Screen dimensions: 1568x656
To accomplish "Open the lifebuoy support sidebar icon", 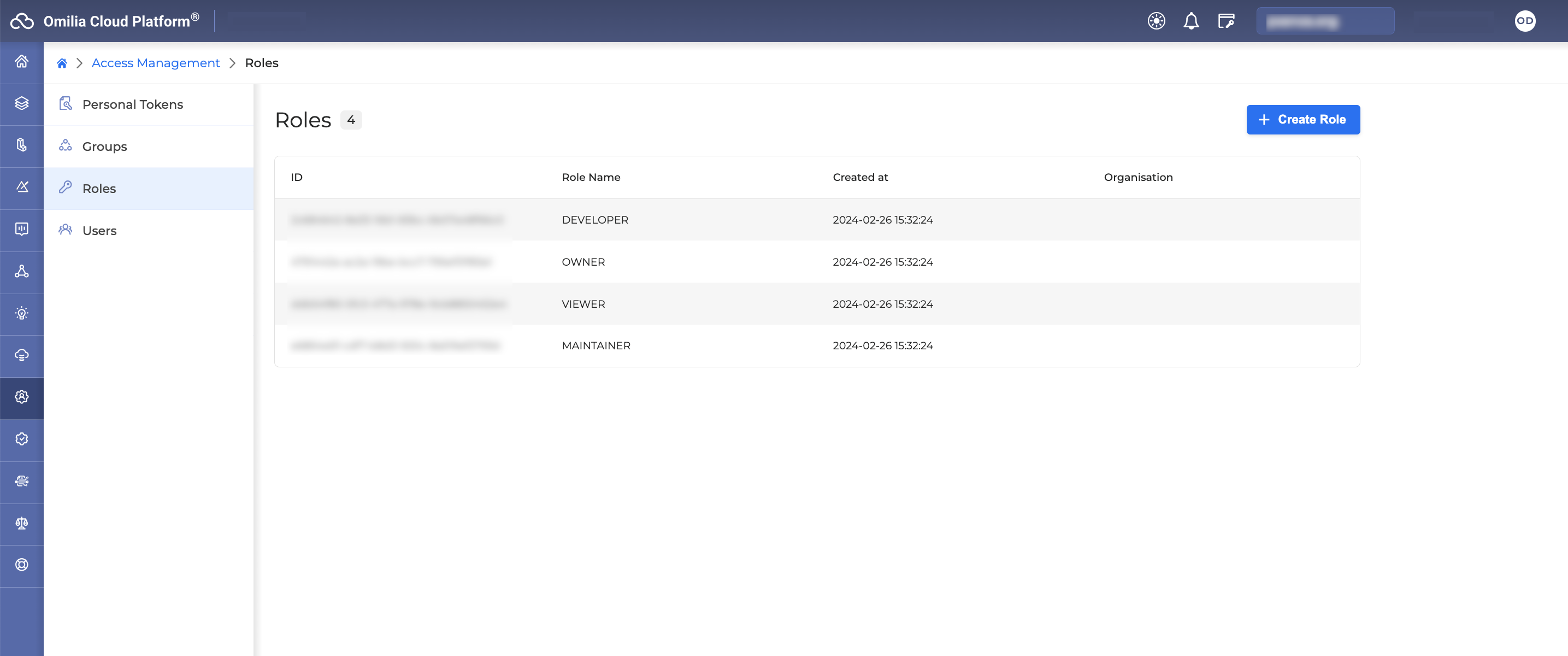I will 22,565.
